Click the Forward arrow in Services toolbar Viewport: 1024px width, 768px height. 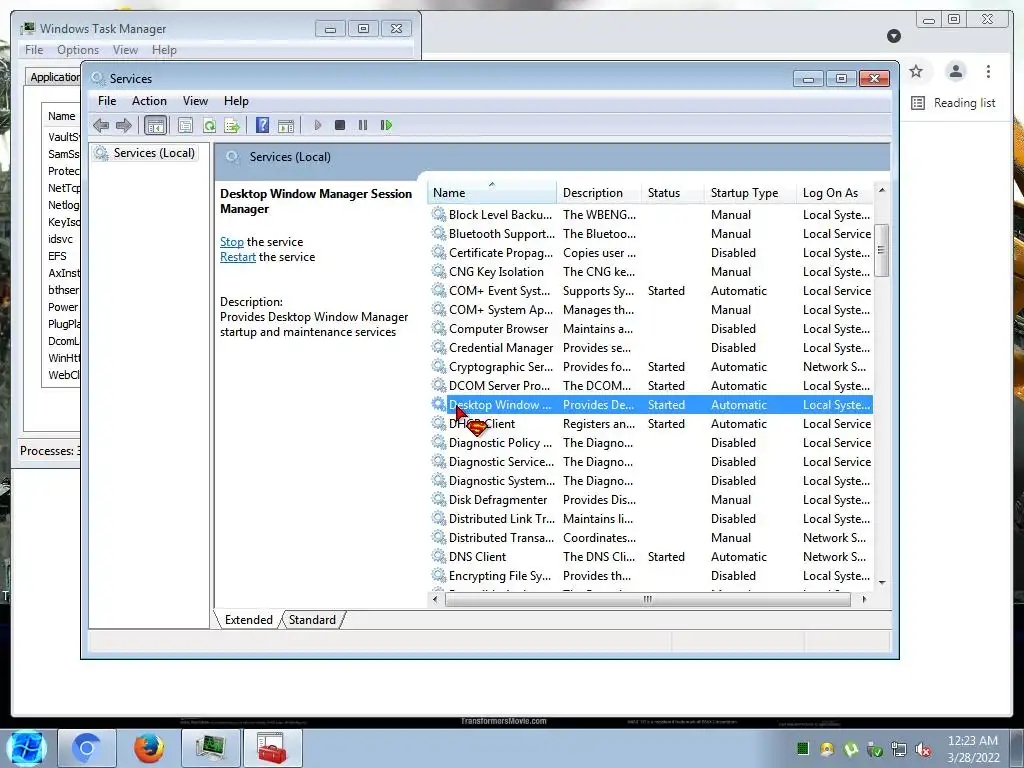tap(123, 125)
